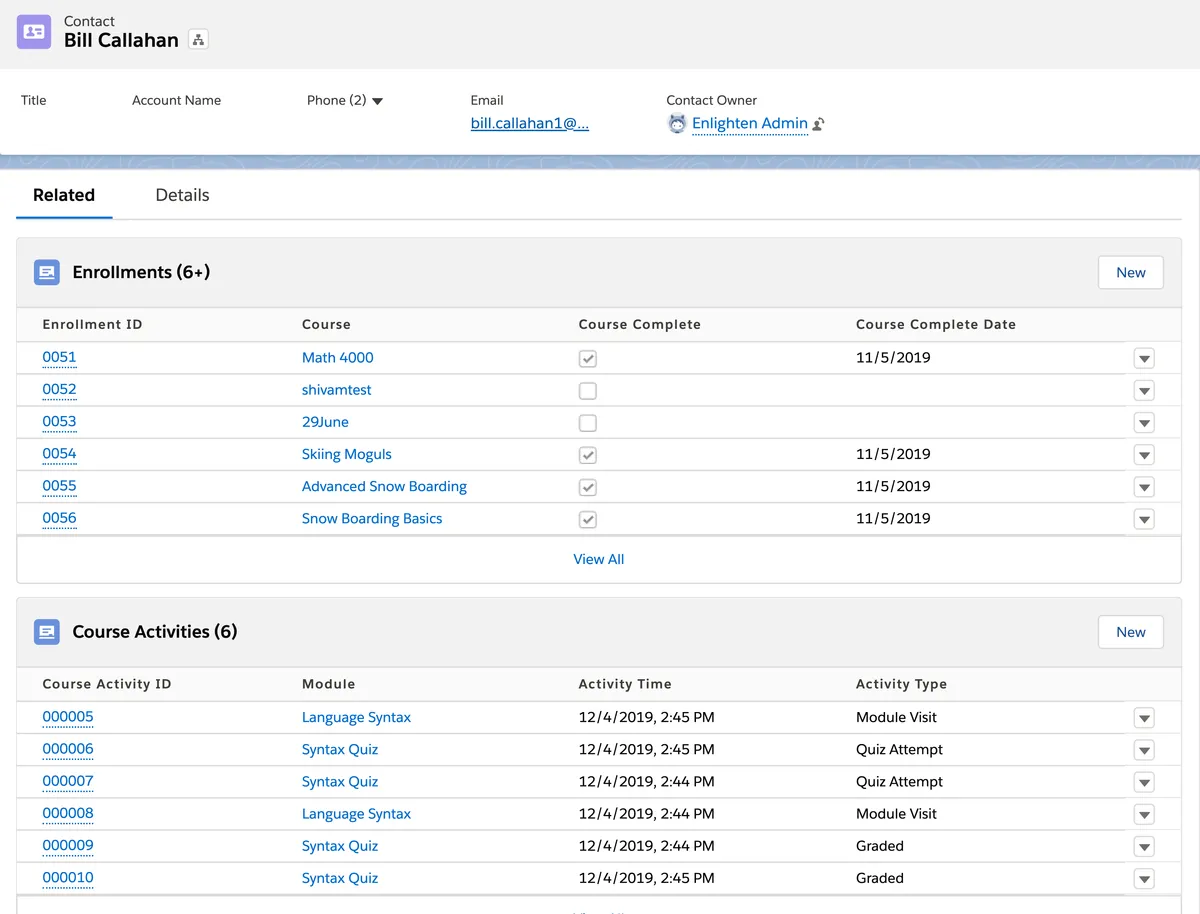Viewport: 1200px width, 914px height.
Task: Open the Snow Boarding Basics course
Action: pyautogui.click(x=372, y=518)
